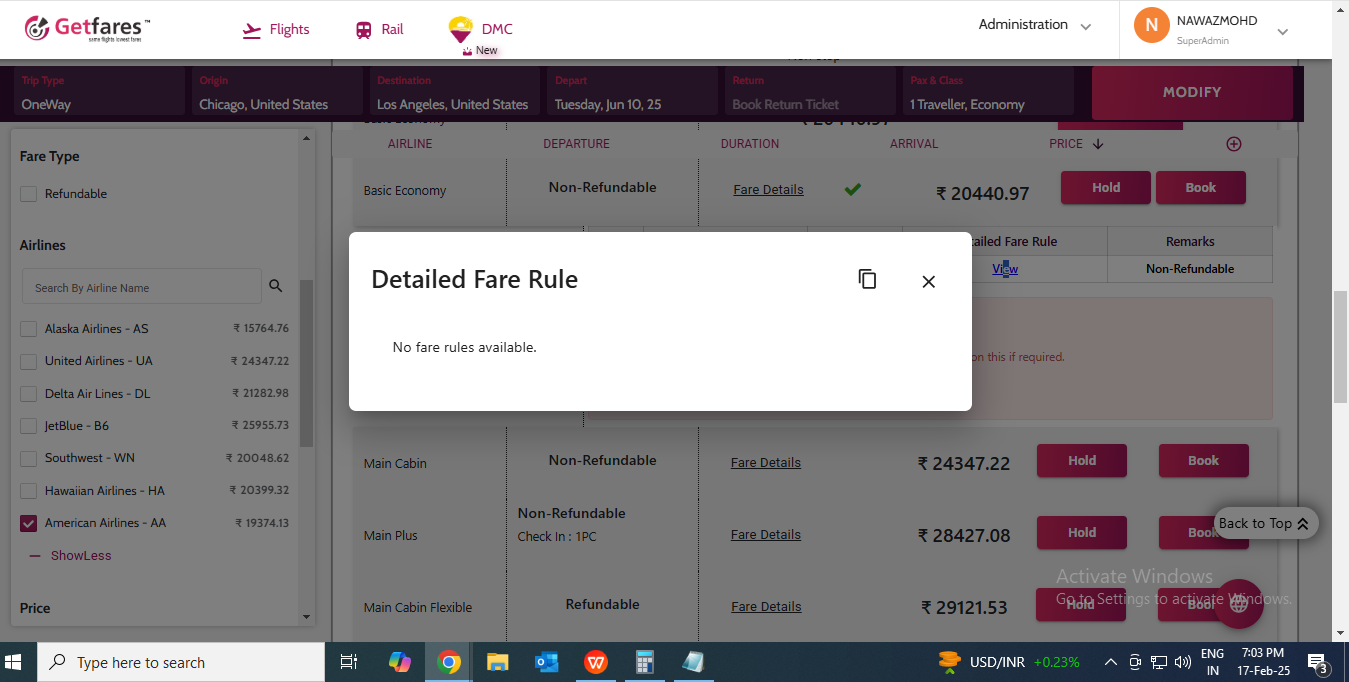The height and width of the screenshot is (682, 1349).
Task: Sort by Price arrow in header
Action: point(1098,144)
